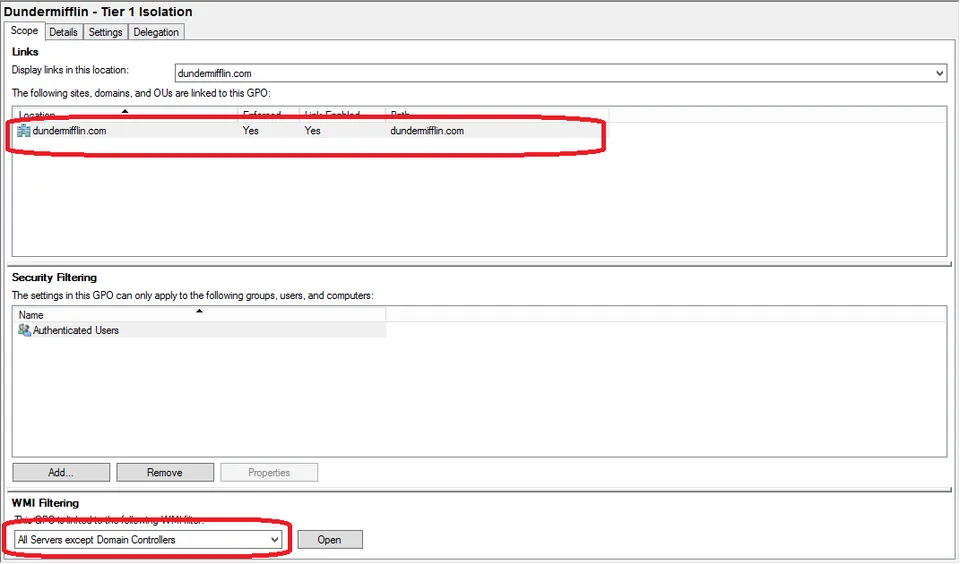Open the Delegation tab
960x564 pixels.
point(156,32)
